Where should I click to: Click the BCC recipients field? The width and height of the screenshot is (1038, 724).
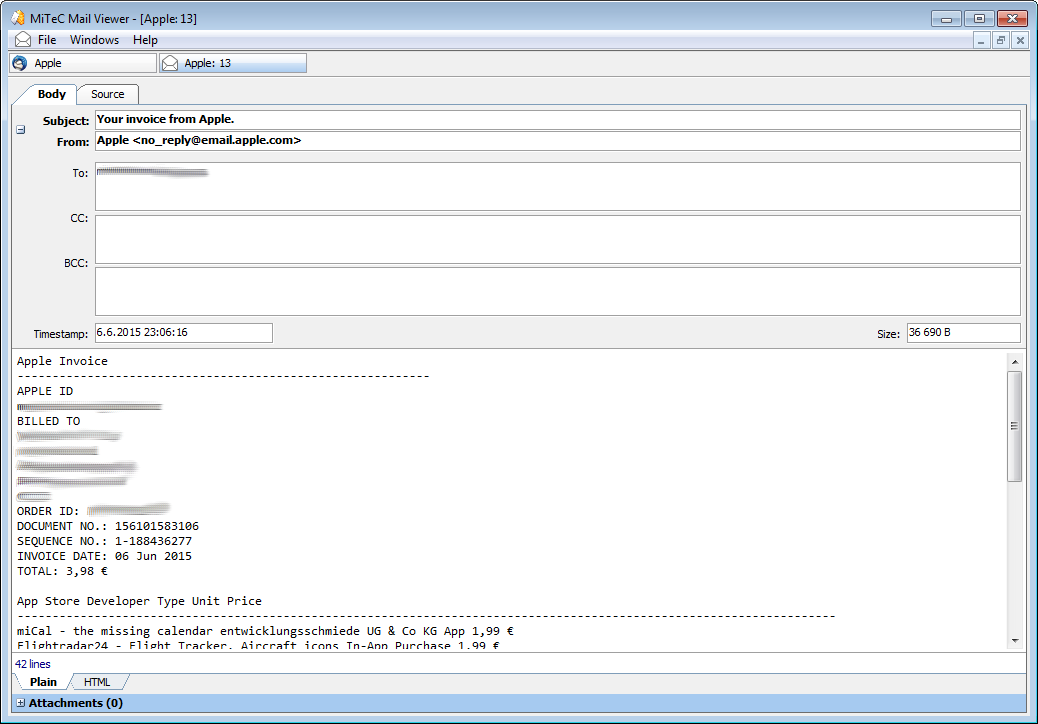(557, 291)
